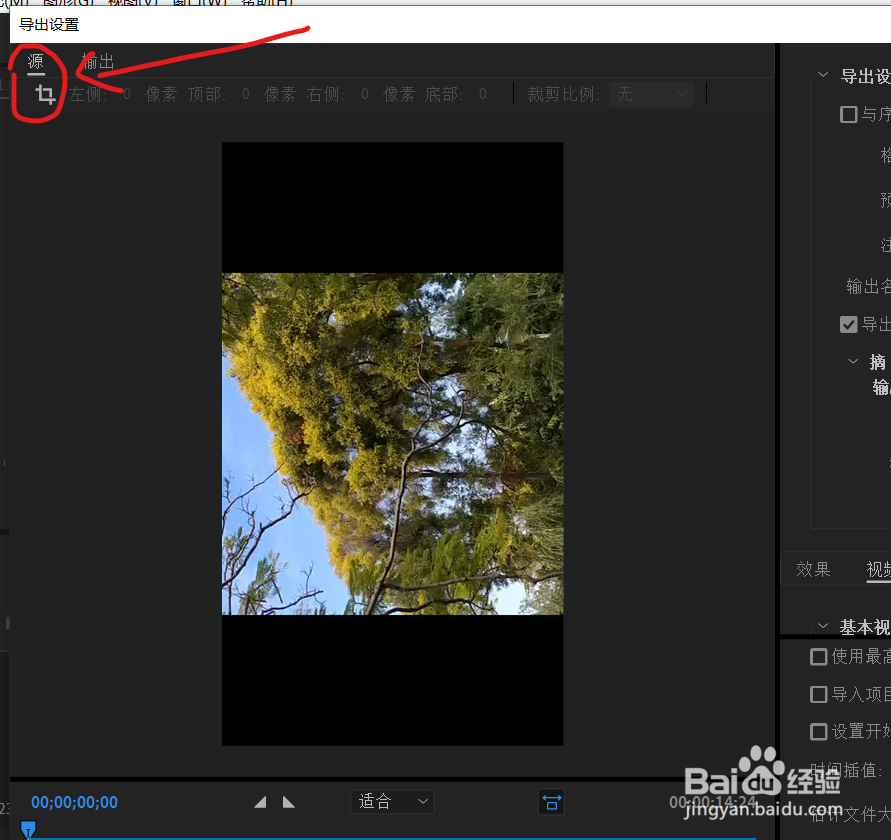
Task: Open the 裁剪比例 dropdown
Action: pos(651,94)
